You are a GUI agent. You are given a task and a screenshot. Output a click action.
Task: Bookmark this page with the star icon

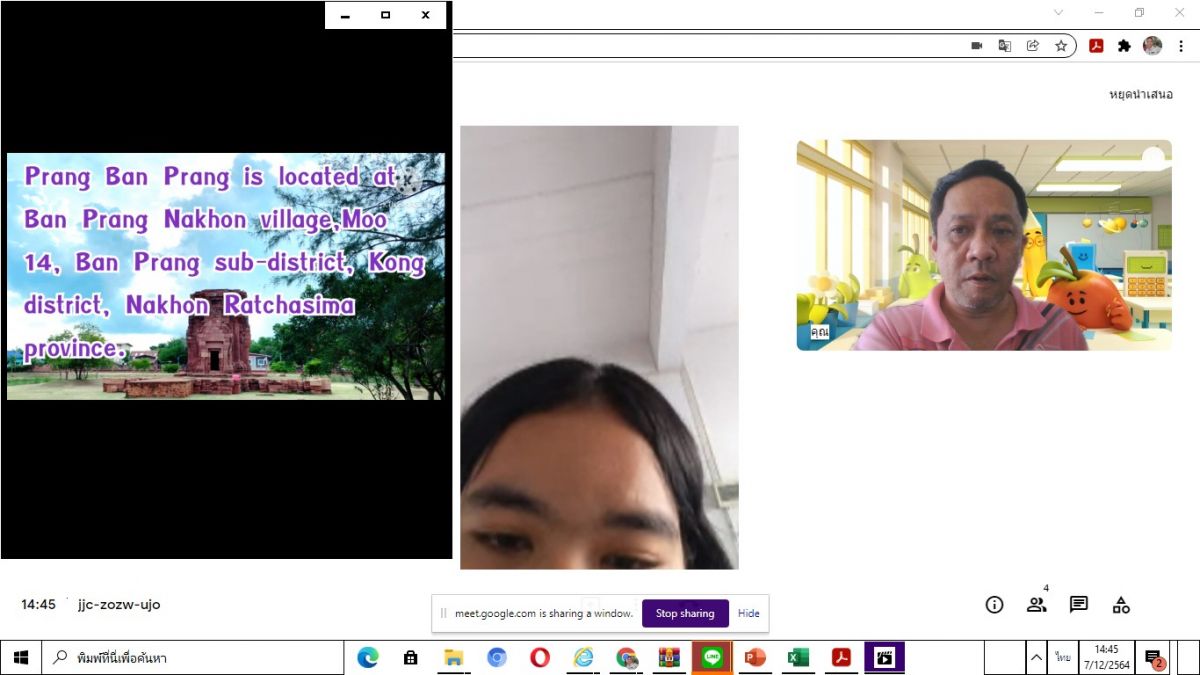point(1061,46)
